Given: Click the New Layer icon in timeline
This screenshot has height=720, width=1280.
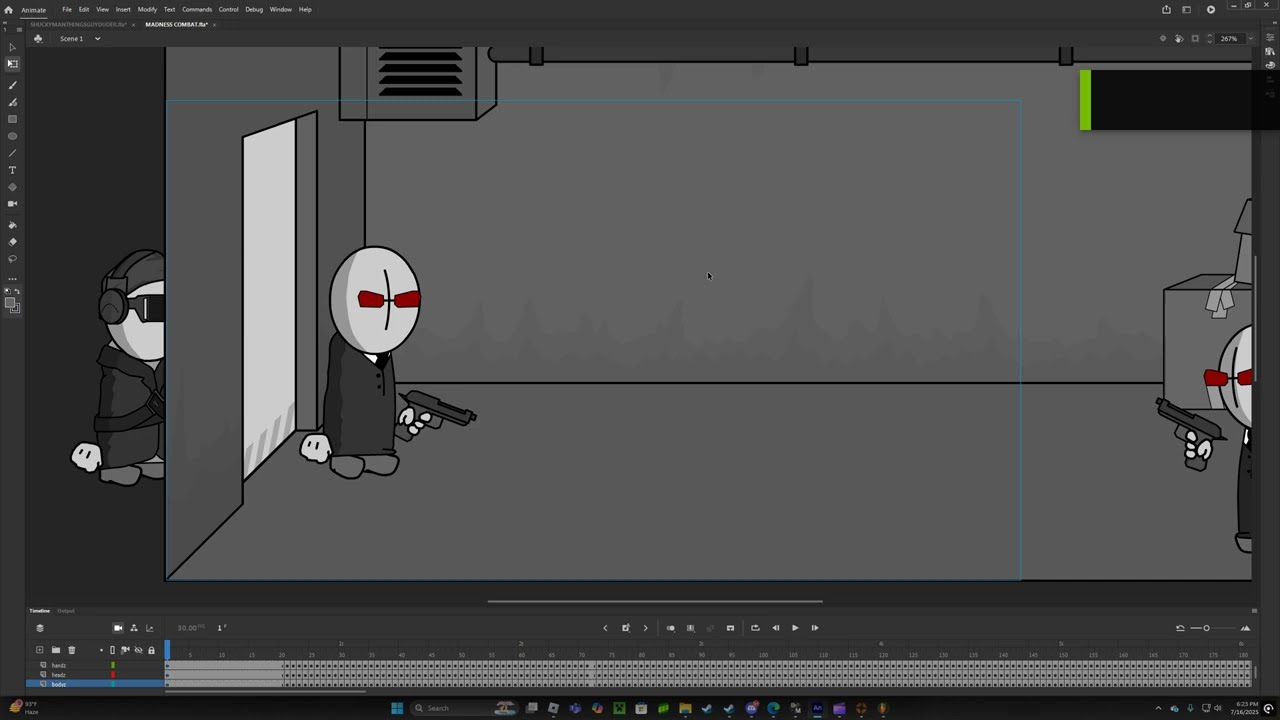Looking at the screenshot, I should click(x=39, y=650).
